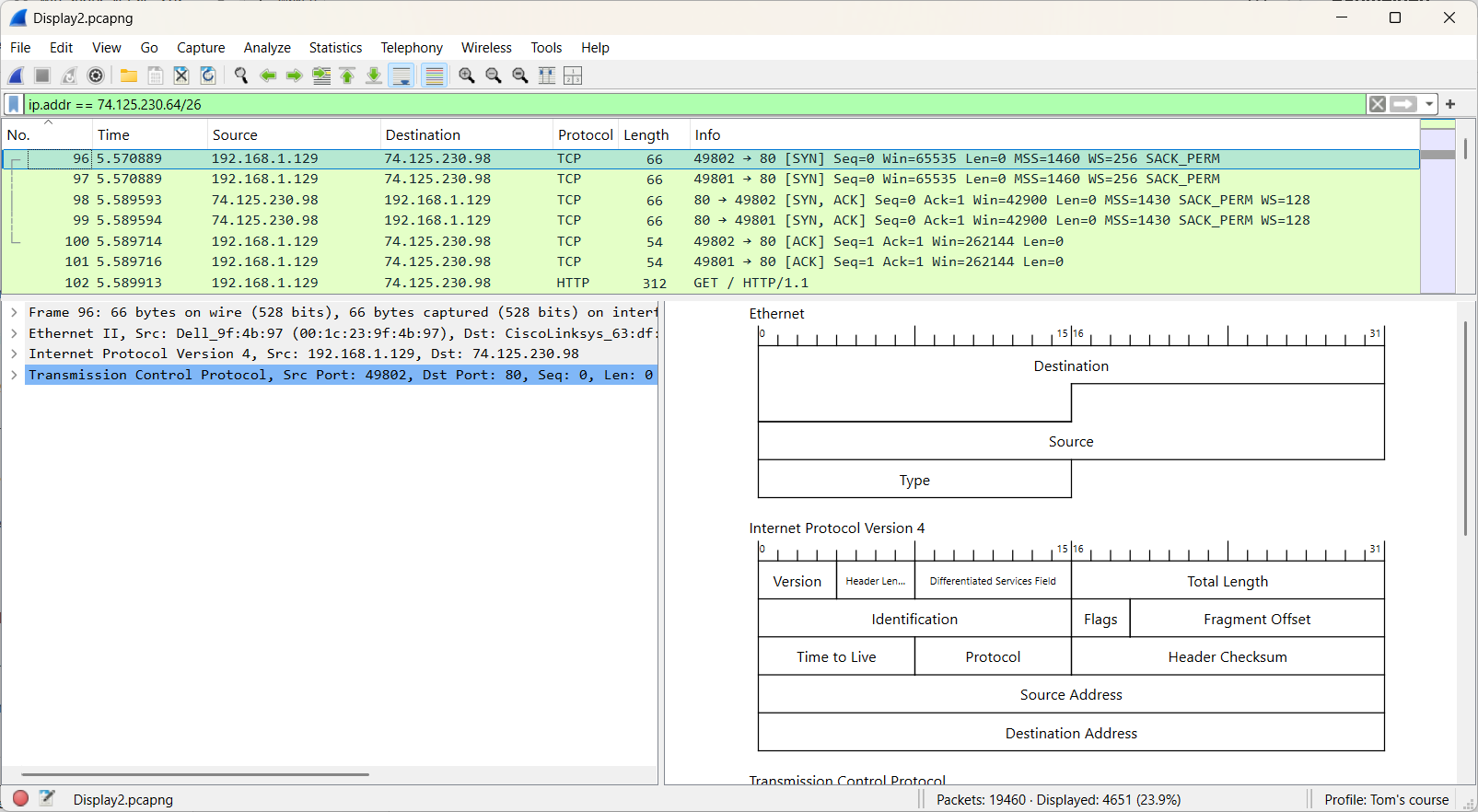The image size is (1478, 812).
Task: Select packet 102 HTTP GET row
Action: [711, 283]
